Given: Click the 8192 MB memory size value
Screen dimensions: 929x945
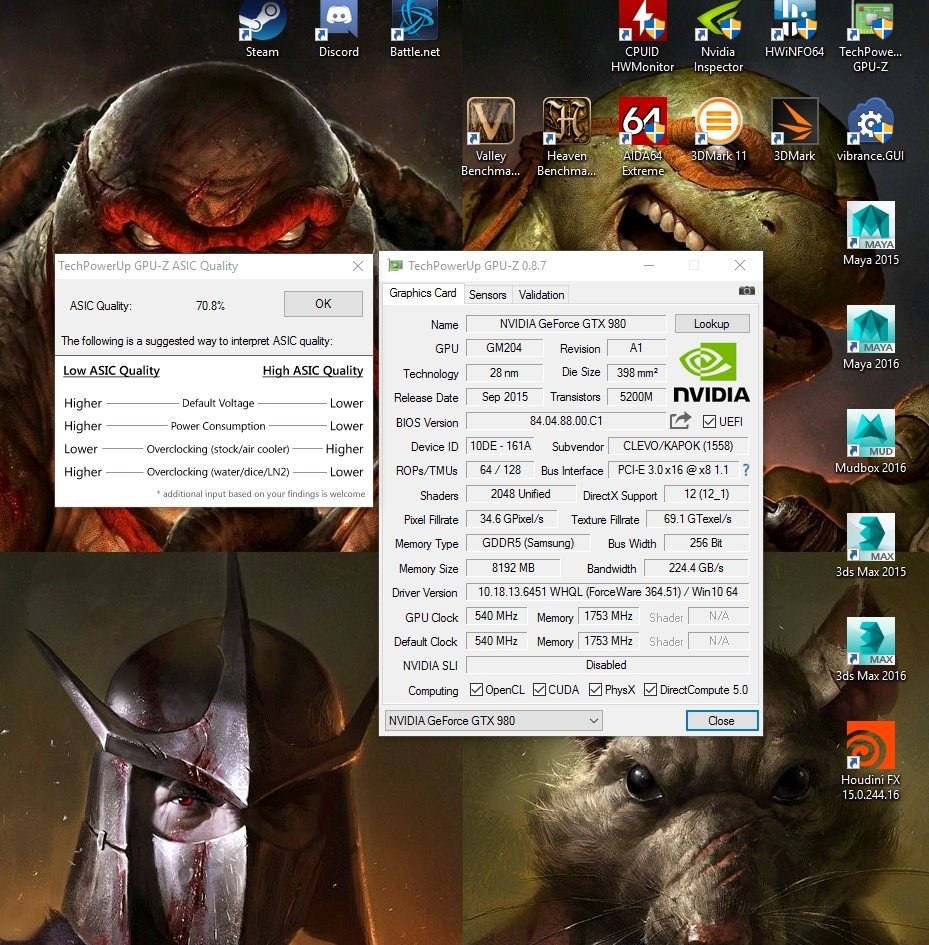Looking at the screenshot, I should (513, 568).
